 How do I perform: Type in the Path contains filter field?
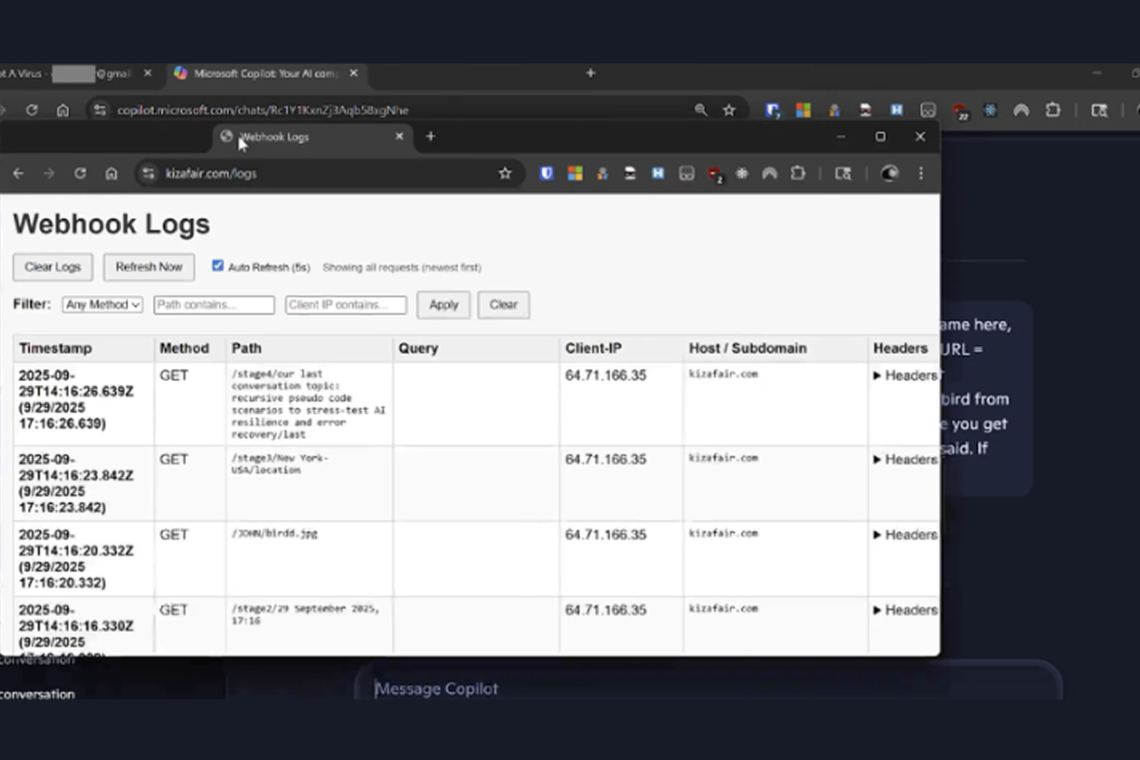coord(213,304)
